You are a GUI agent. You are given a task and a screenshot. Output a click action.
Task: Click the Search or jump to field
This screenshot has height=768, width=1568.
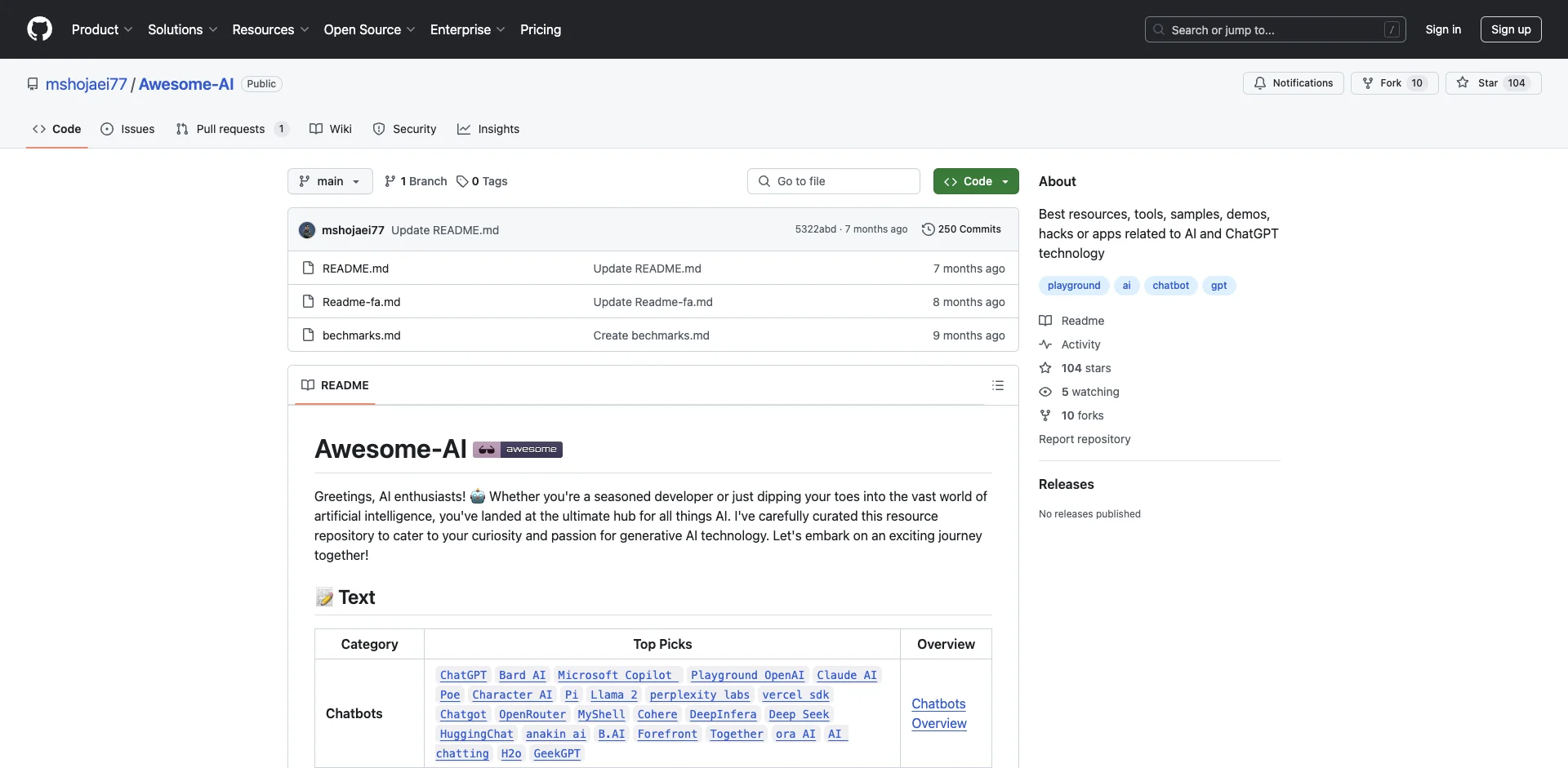[1276, 29]
